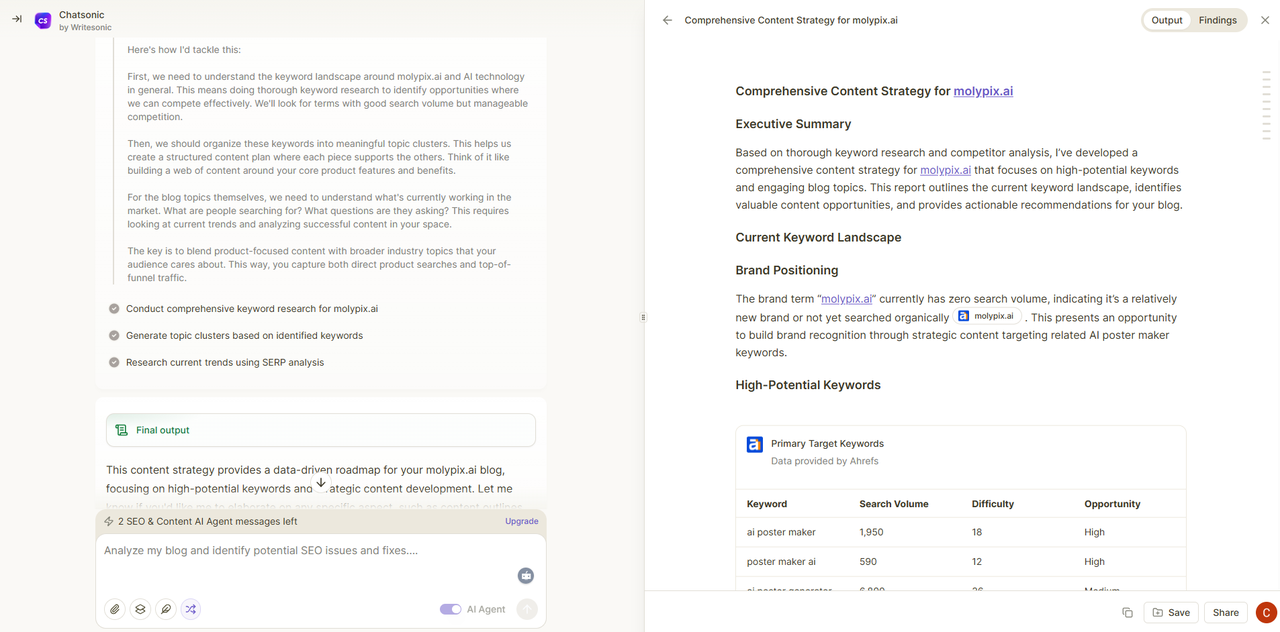This screenshot has width=1280, height=632.
Task: Expand the collapsed sidebar arrow icon
Action: [17, 20]
